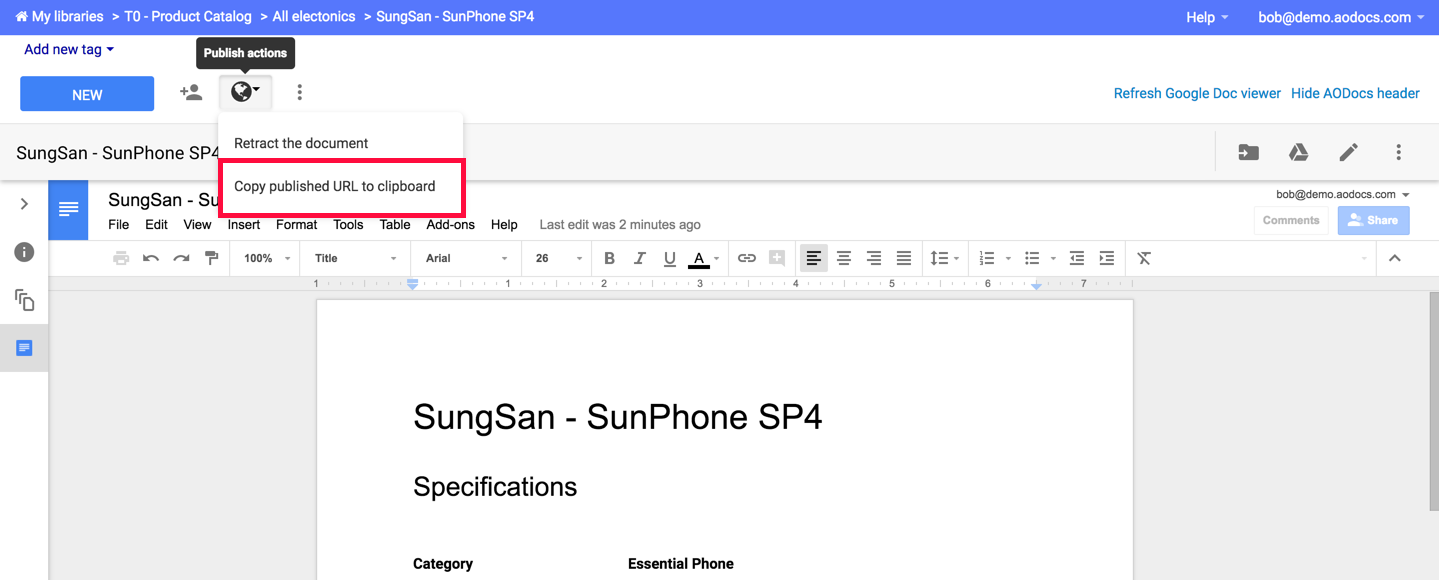
Task: Open the Help dropdown in top bar
Action: [x=1207, y=17]
